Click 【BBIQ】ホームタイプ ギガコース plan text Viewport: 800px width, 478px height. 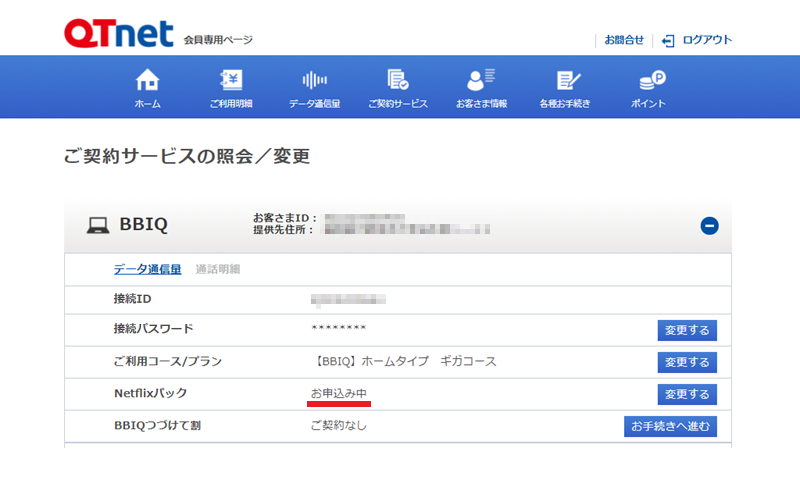(404, 361)
